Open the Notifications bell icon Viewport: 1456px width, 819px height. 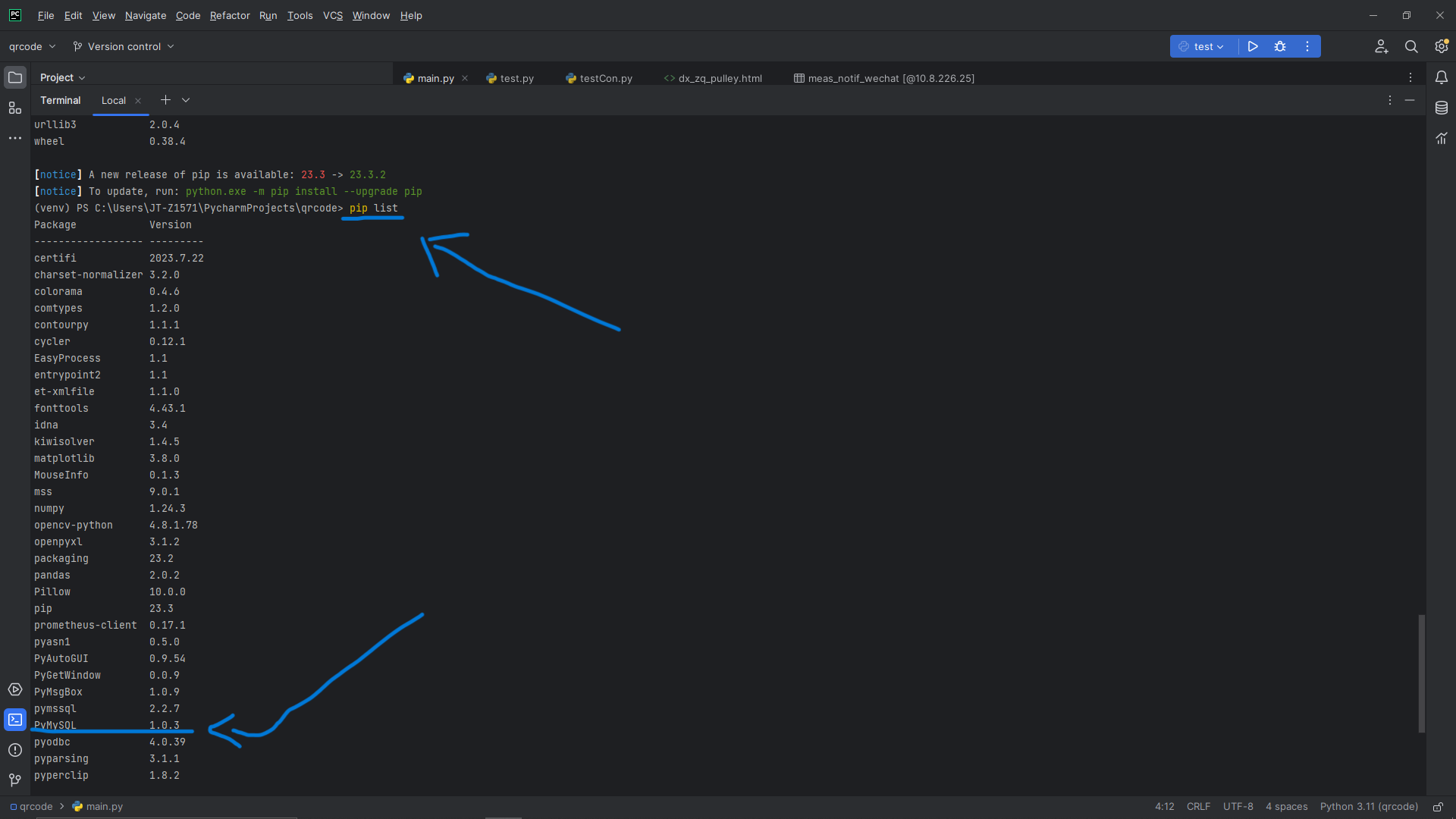(1442, 77)
